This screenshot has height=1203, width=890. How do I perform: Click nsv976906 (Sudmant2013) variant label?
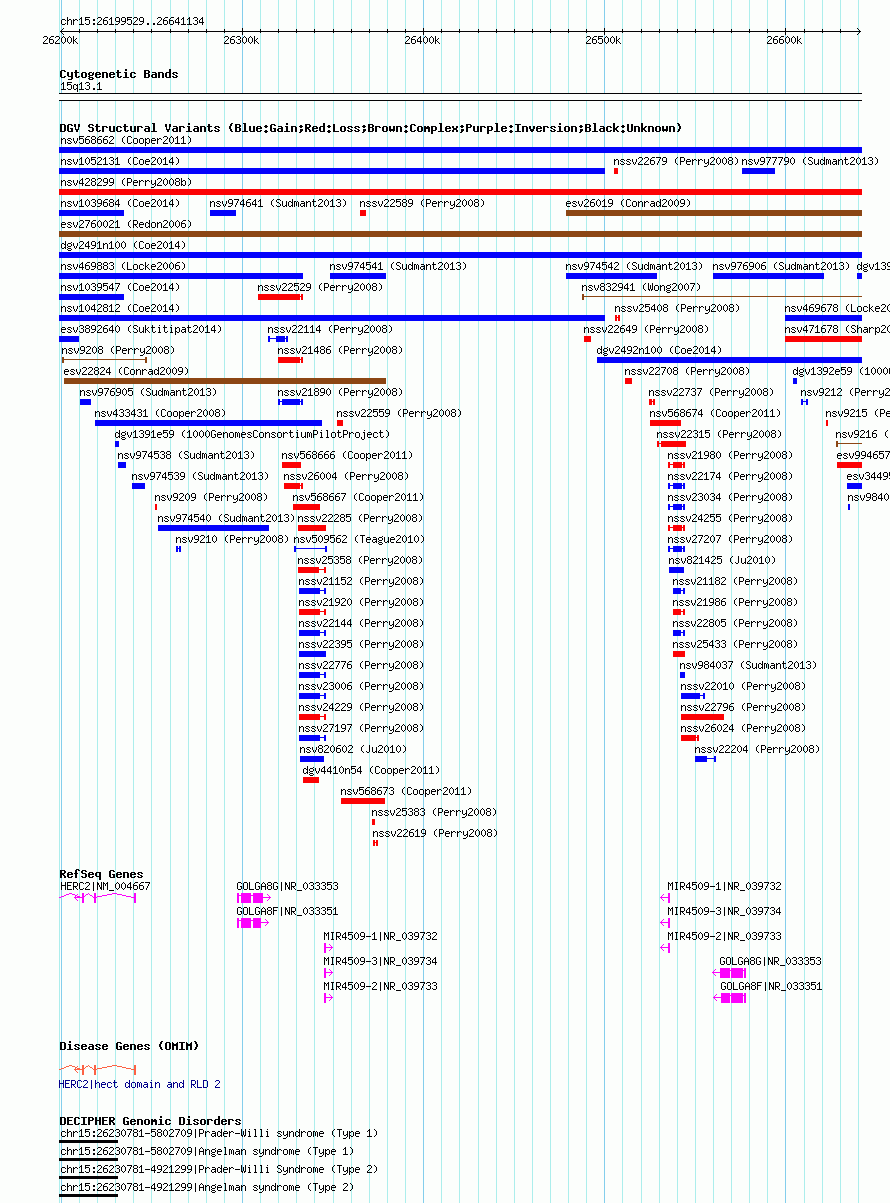coord(781,266)
